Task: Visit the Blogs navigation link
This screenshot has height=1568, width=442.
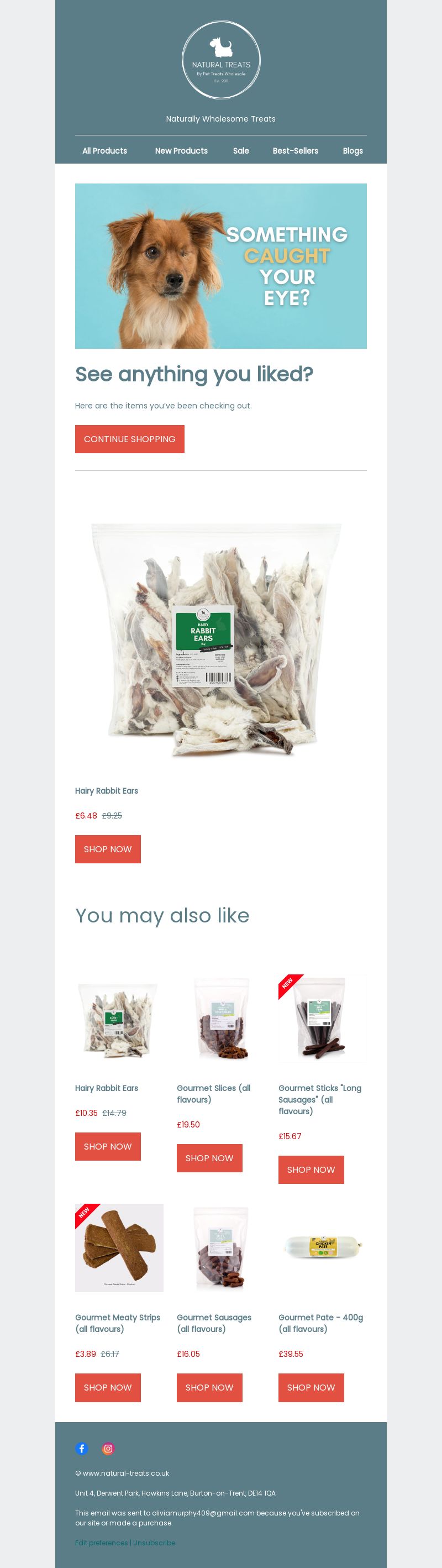Action: coord(352,151)
